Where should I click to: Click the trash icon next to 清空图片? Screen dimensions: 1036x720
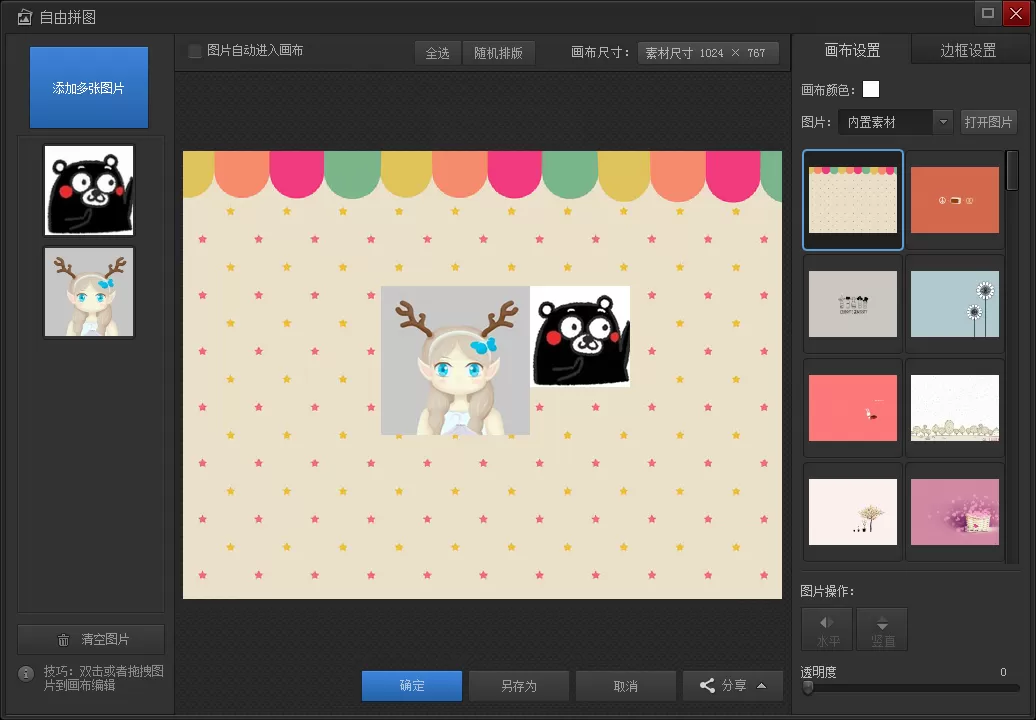tap(63, 639)
